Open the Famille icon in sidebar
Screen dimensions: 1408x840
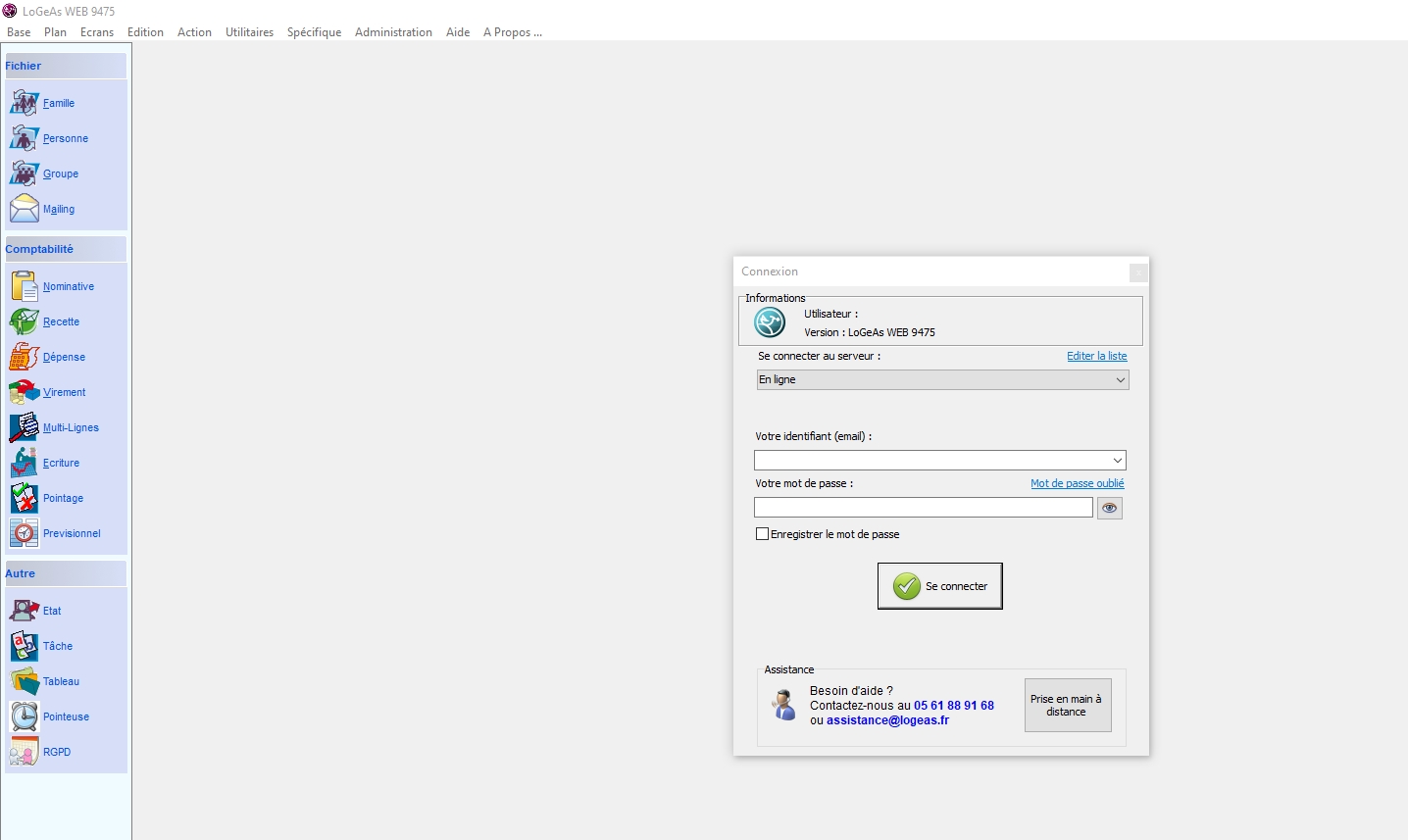(25, 103)
